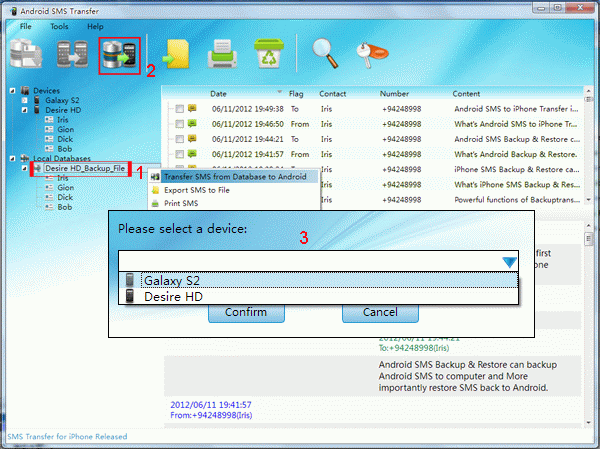The width and height of the screenshot is (600, 449).
Task: Select Galaxy S2 in the Devices tree
Action: tap(62, 100)
